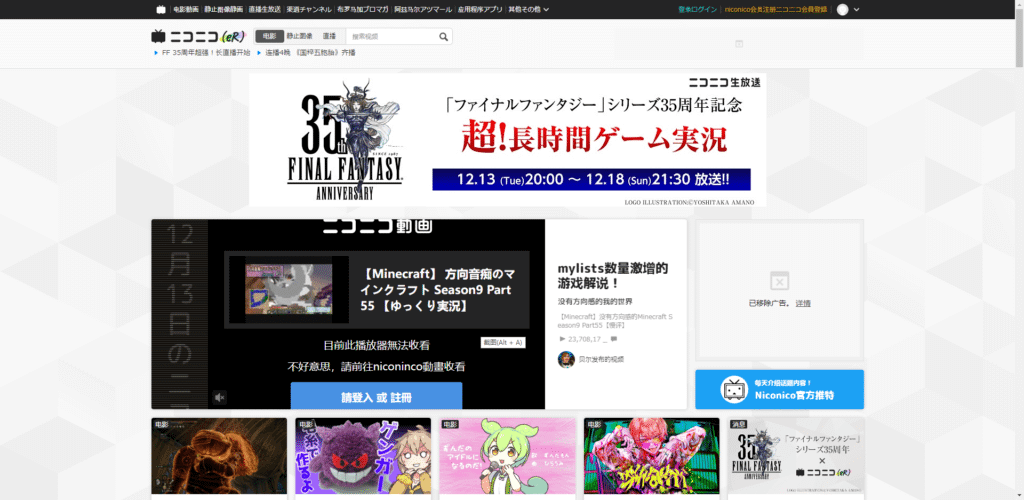Click the 登录ログイン link
The width and height of the screenshot is (1024, 500).
tap(697, 9)
